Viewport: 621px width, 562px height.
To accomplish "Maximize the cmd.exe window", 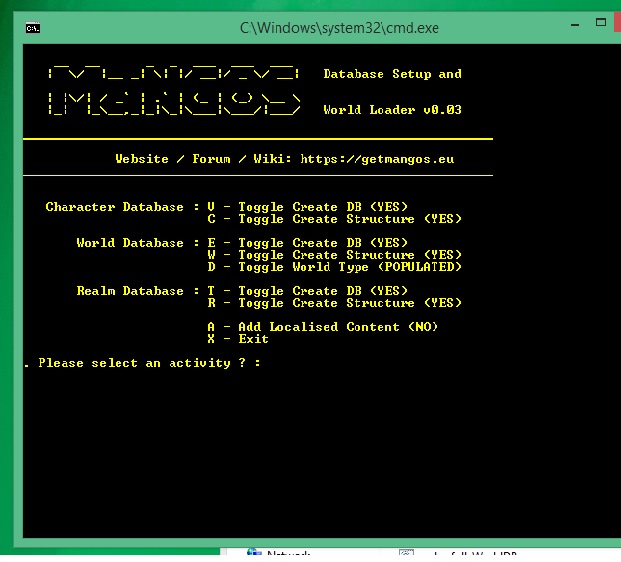I will click(601, 23).
